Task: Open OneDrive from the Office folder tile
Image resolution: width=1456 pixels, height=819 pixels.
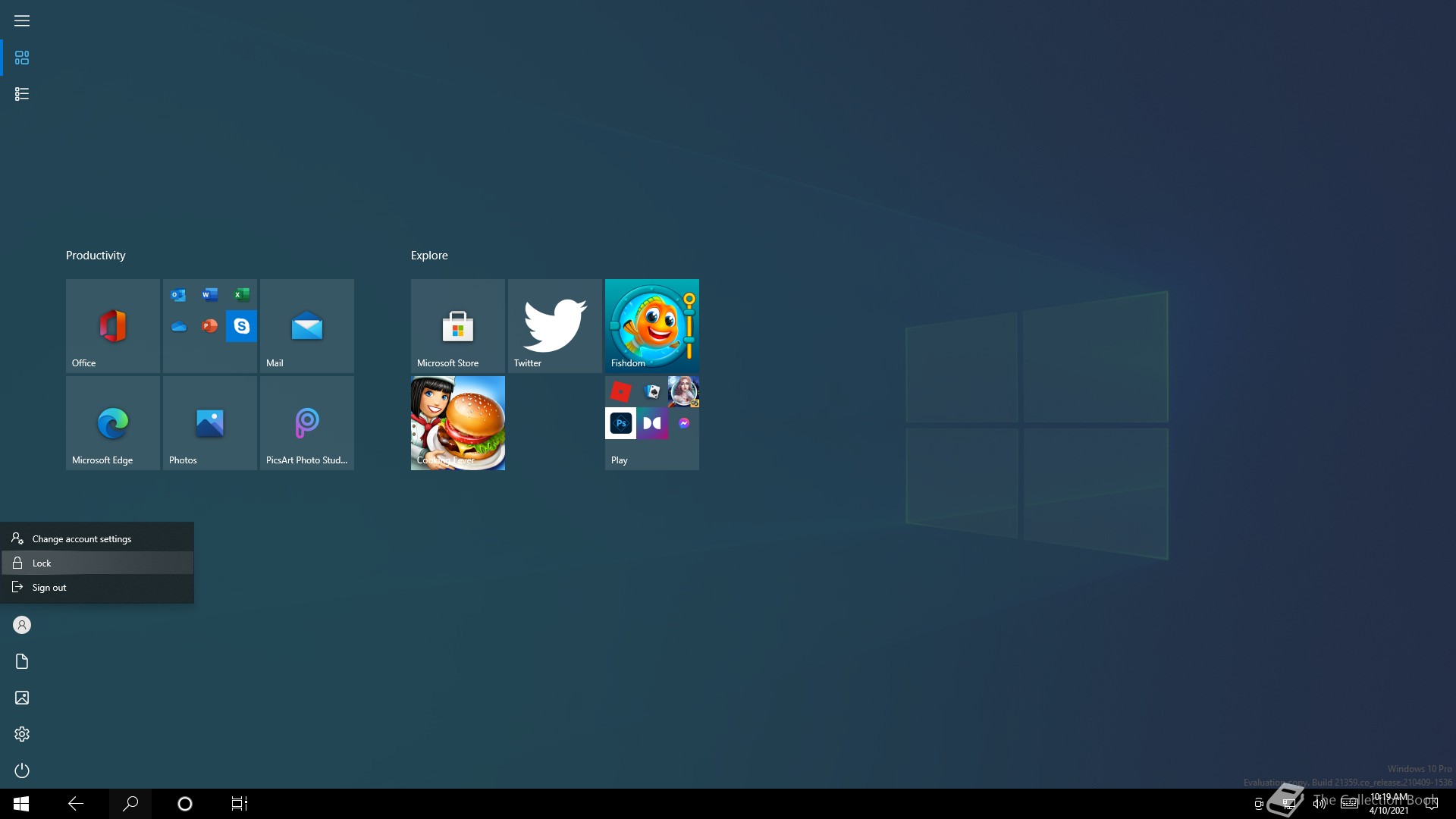Action: point(178,327)
